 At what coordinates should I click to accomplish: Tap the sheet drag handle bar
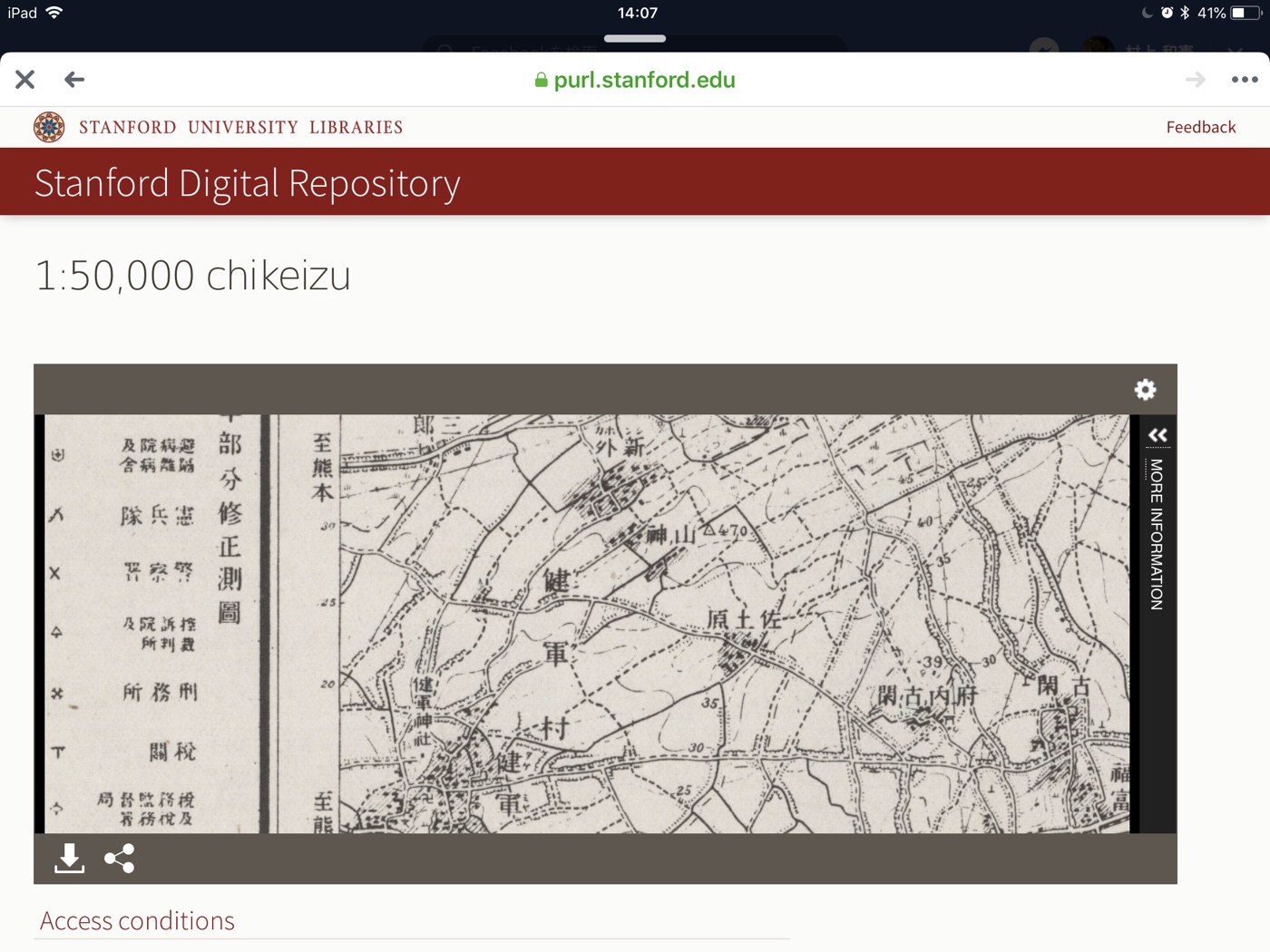click(635, 39)
